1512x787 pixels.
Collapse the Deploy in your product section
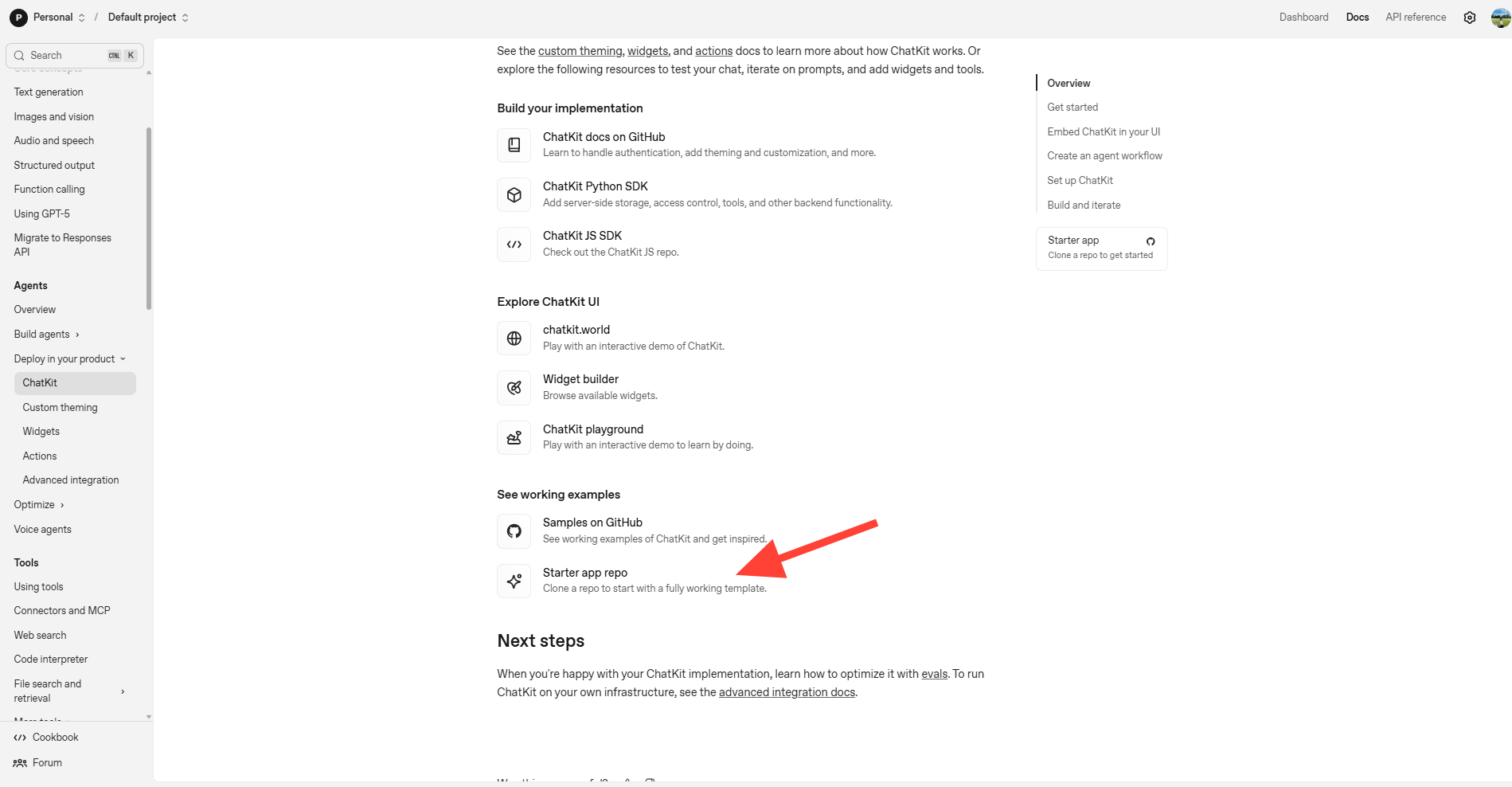pyautogui.click(x=69, y=359)
